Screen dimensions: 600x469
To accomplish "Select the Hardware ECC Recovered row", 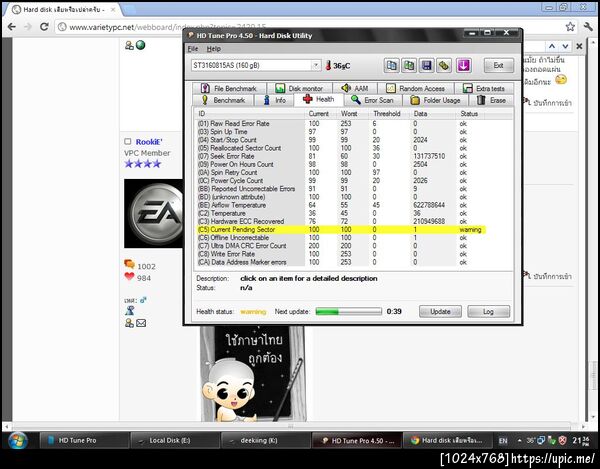I will [341, 221].
